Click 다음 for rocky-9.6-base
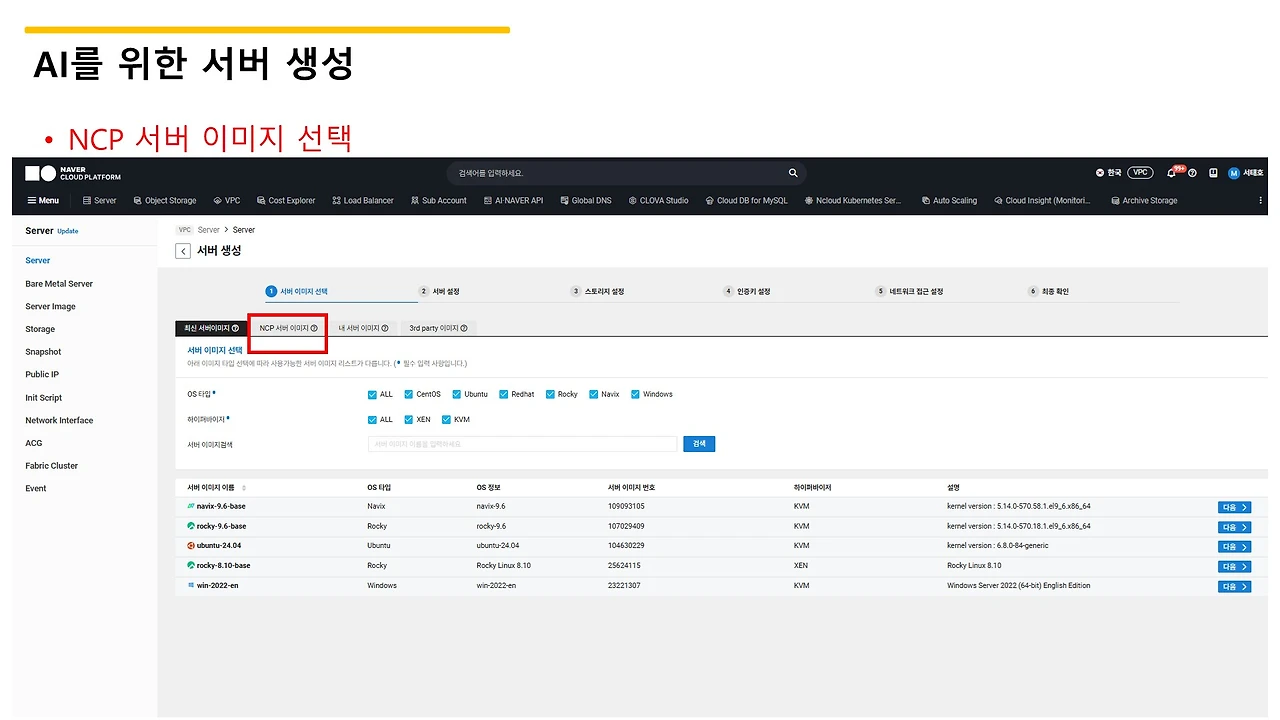The height and width of the screenshot is (720, 1280). [x=1234, y=527]
